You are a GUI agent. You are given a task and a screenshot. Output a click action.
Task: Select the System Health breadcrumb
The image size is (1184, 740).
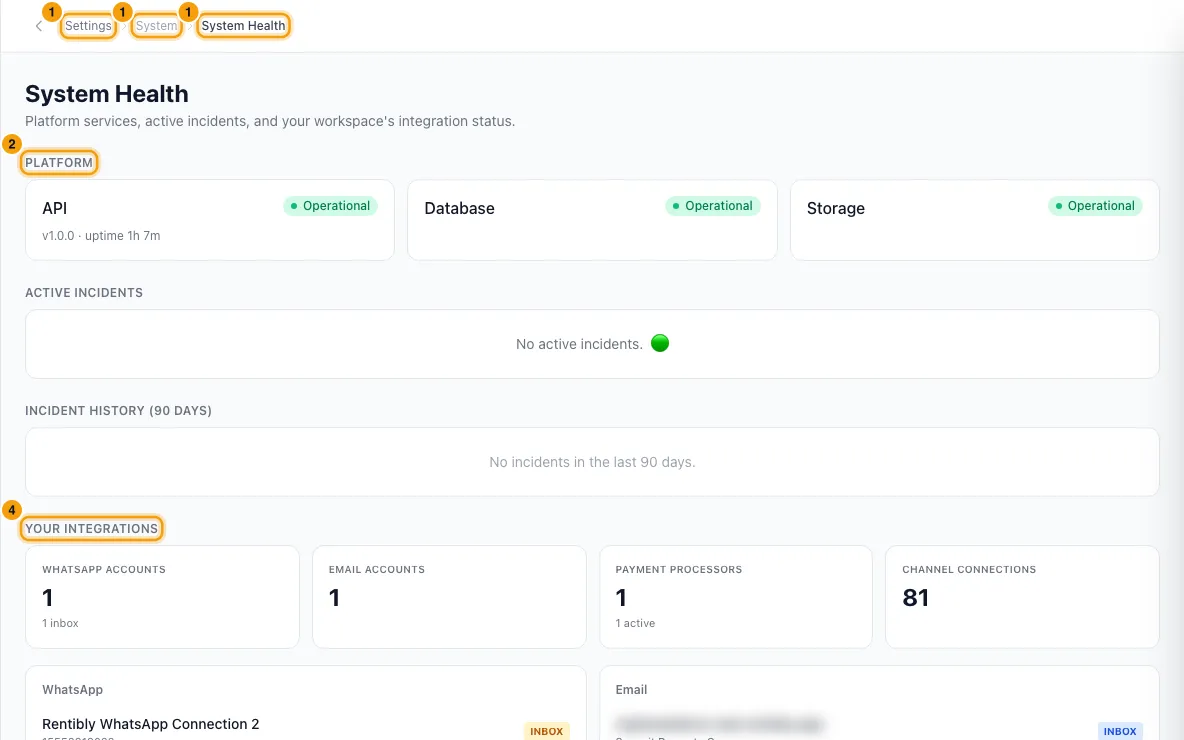point(243,26)
